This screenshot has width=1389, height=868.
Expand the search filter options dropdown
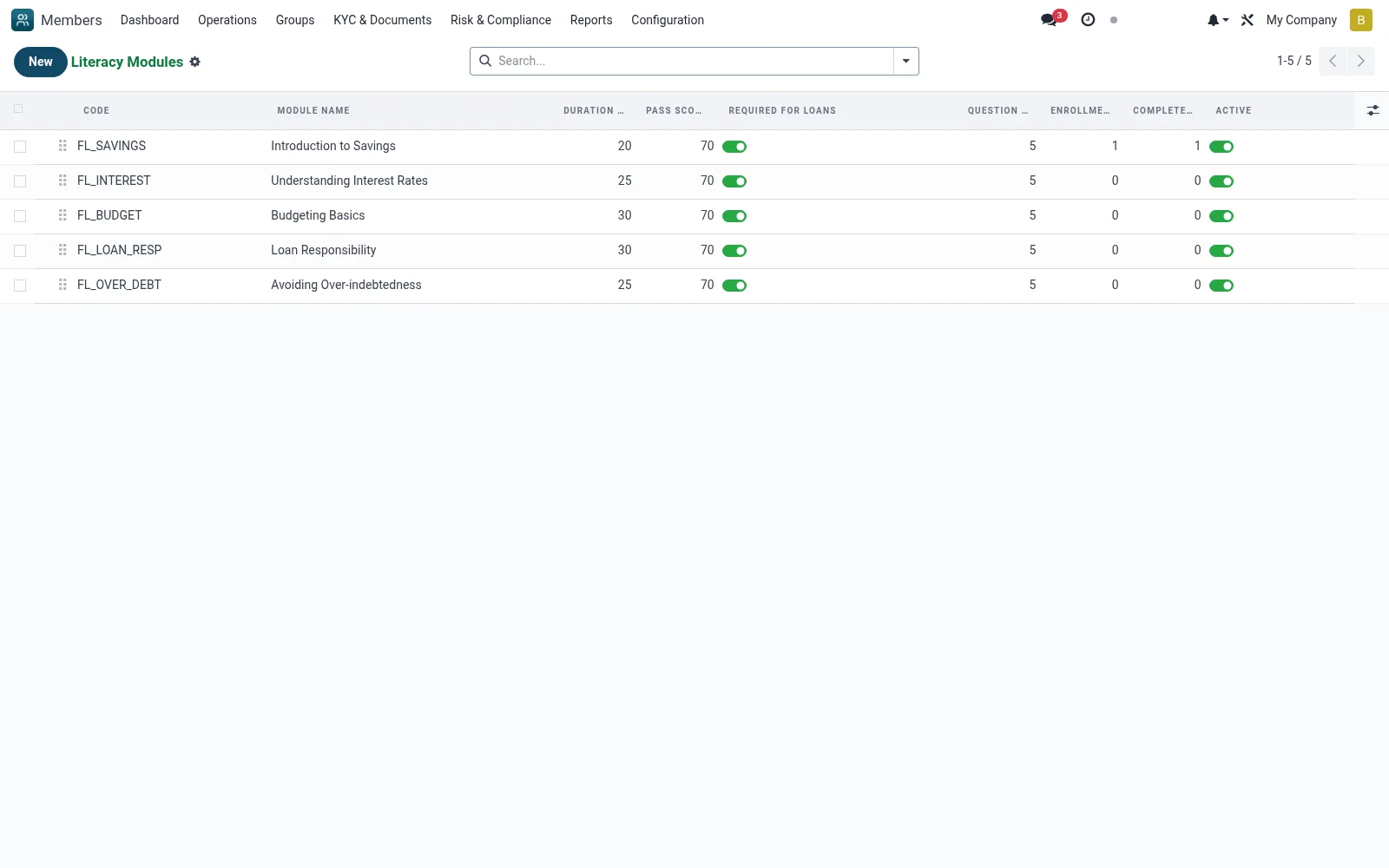(906, 62)
